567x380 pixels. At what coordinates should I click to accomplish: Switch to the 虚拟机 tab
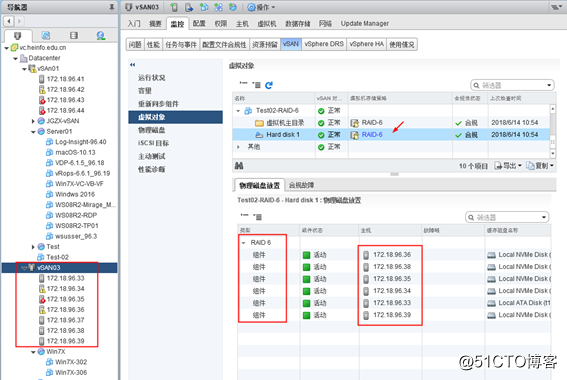click(267, 24)
